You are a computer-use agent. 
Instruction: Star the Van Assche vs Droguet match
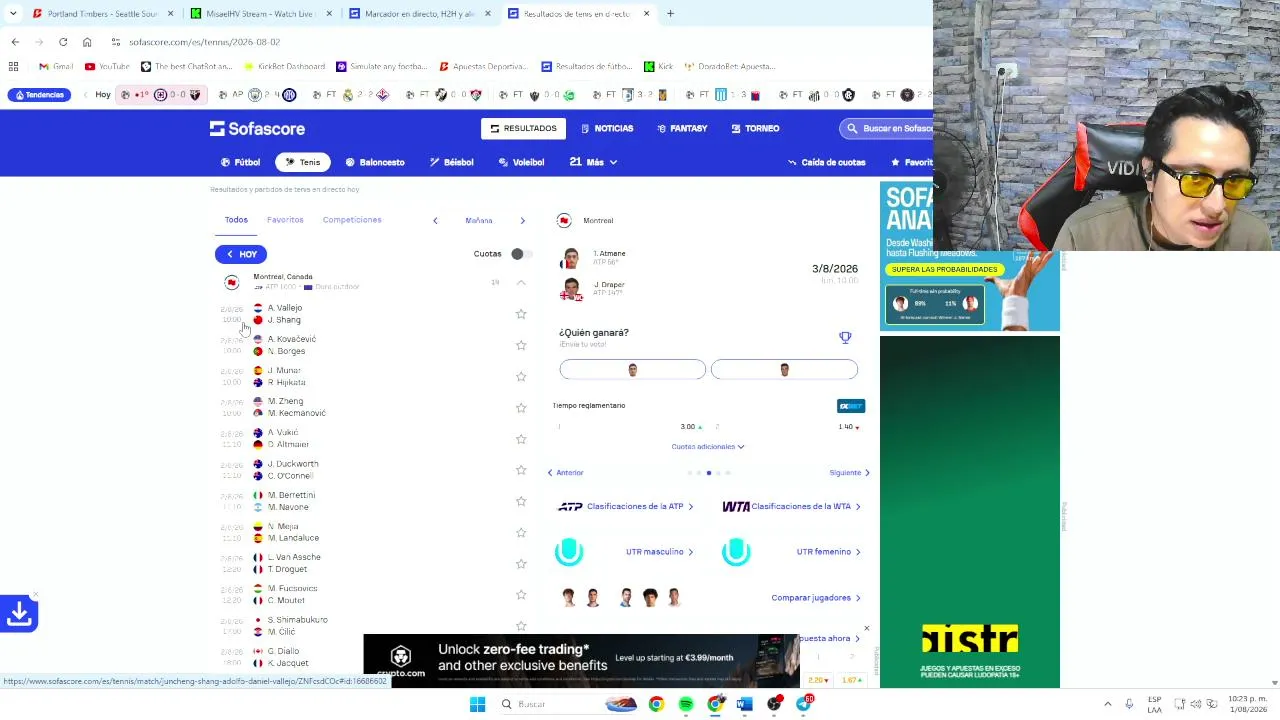[521, 563]
